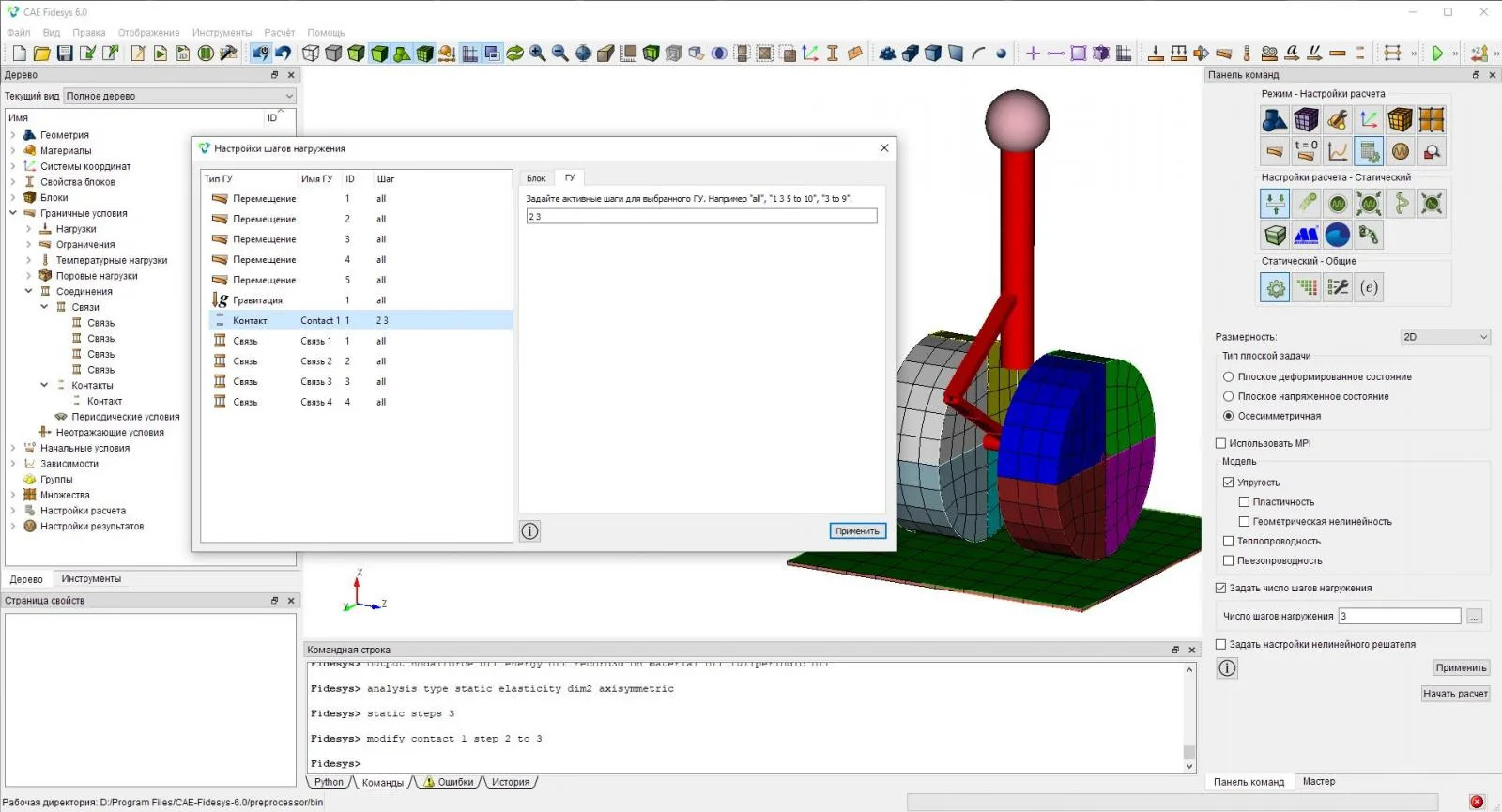Enable the Использовать MPI checkbox
Screen dimensions: 1502x812
pyautogui.click(x=1221, y=443)
